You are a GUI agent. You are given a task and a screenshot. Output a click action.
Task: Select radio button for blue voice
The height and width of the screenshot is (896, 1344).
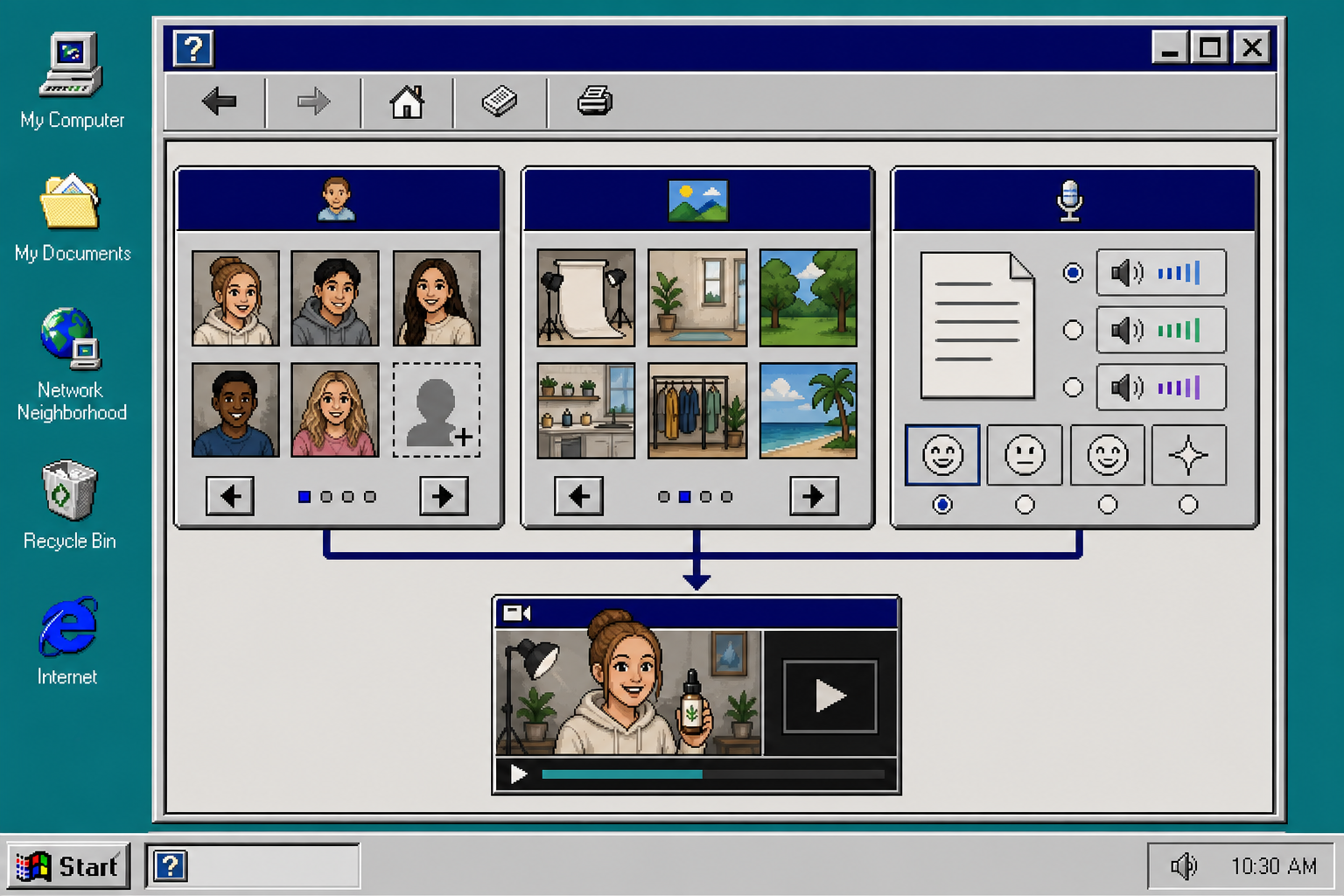(1073, 273)
